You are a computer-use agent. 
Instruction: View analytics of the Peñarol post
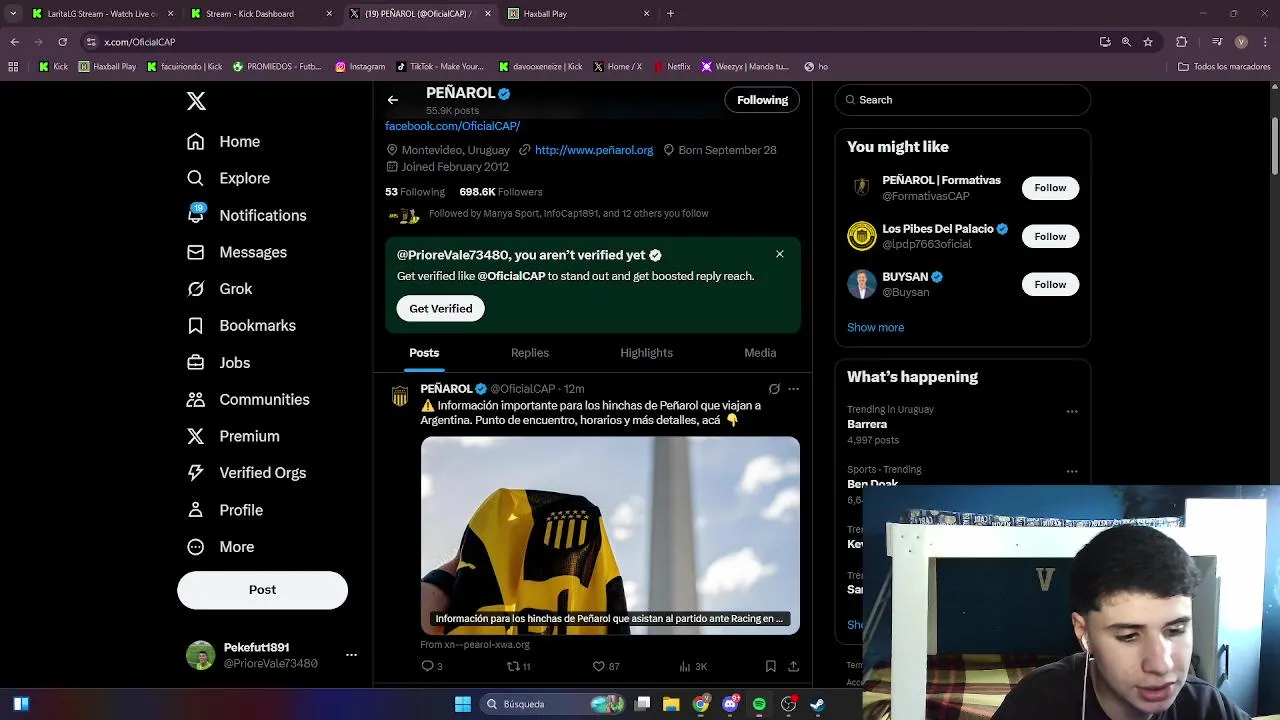[x=693, y=666]
